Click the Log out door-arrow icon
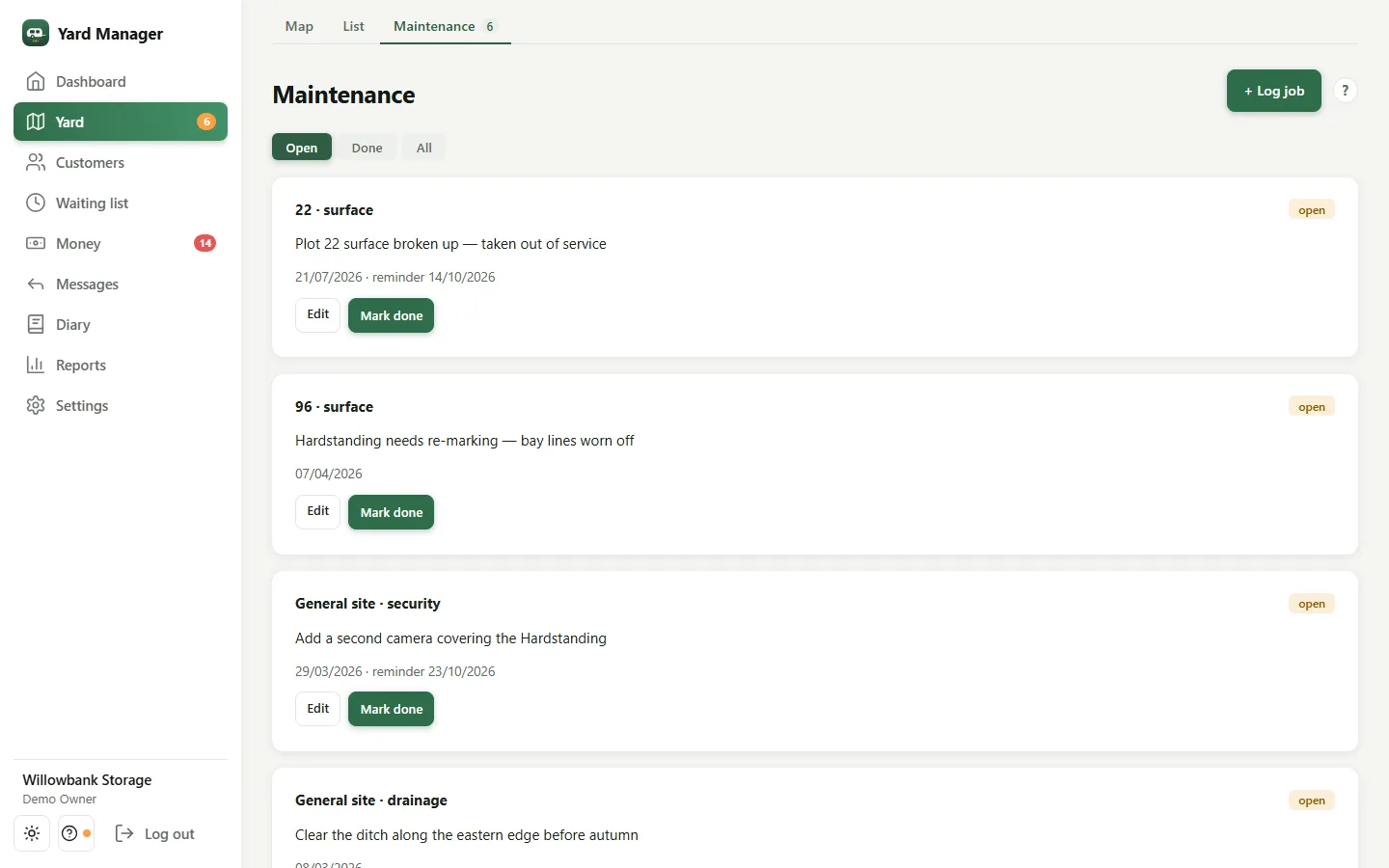Screen dimensions: 1389x868 coord(124,833)
